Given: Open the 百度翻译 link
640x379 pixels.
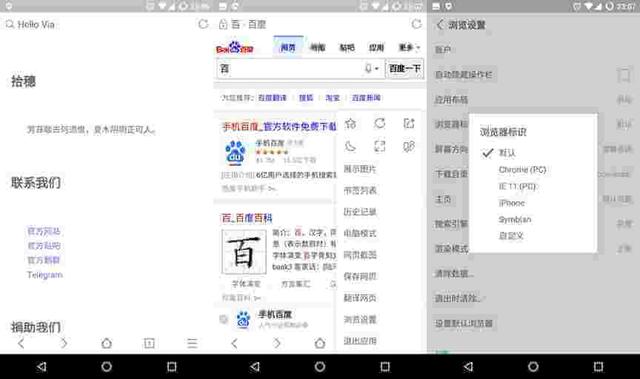Looking at the screenshot, I should click(x=272, y=98).
